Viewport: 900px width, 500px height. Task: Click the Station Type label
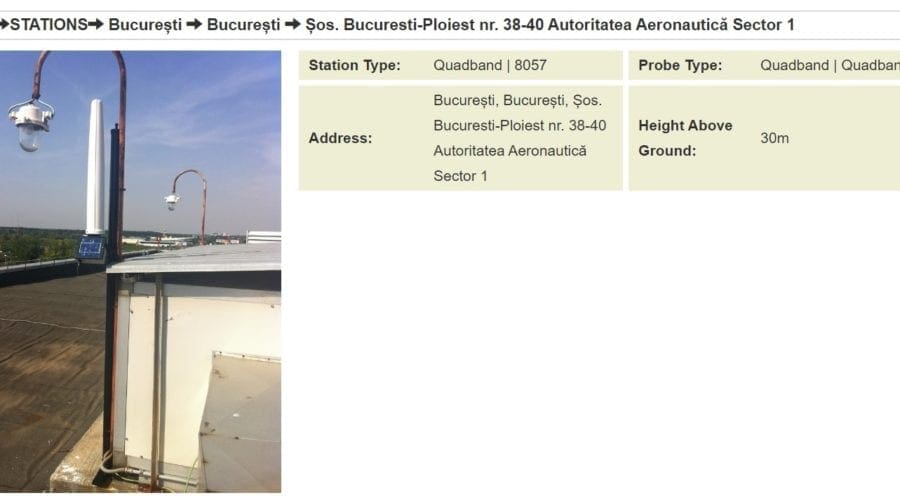coord(355,65)
